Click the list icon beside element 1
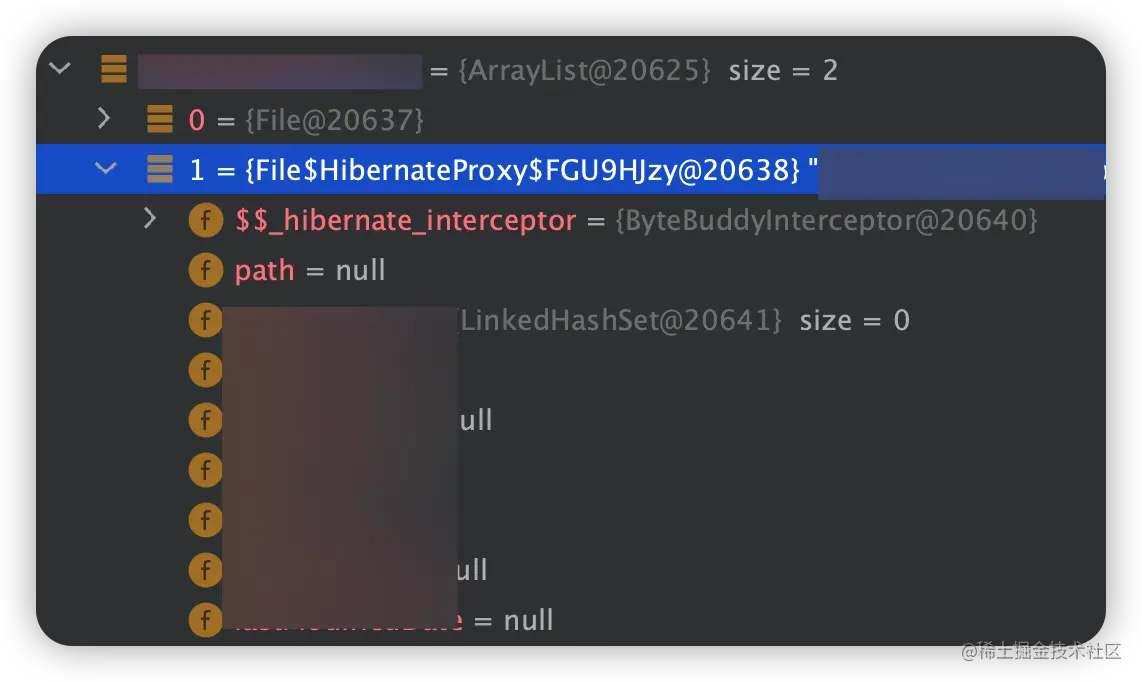 (160, 169)
